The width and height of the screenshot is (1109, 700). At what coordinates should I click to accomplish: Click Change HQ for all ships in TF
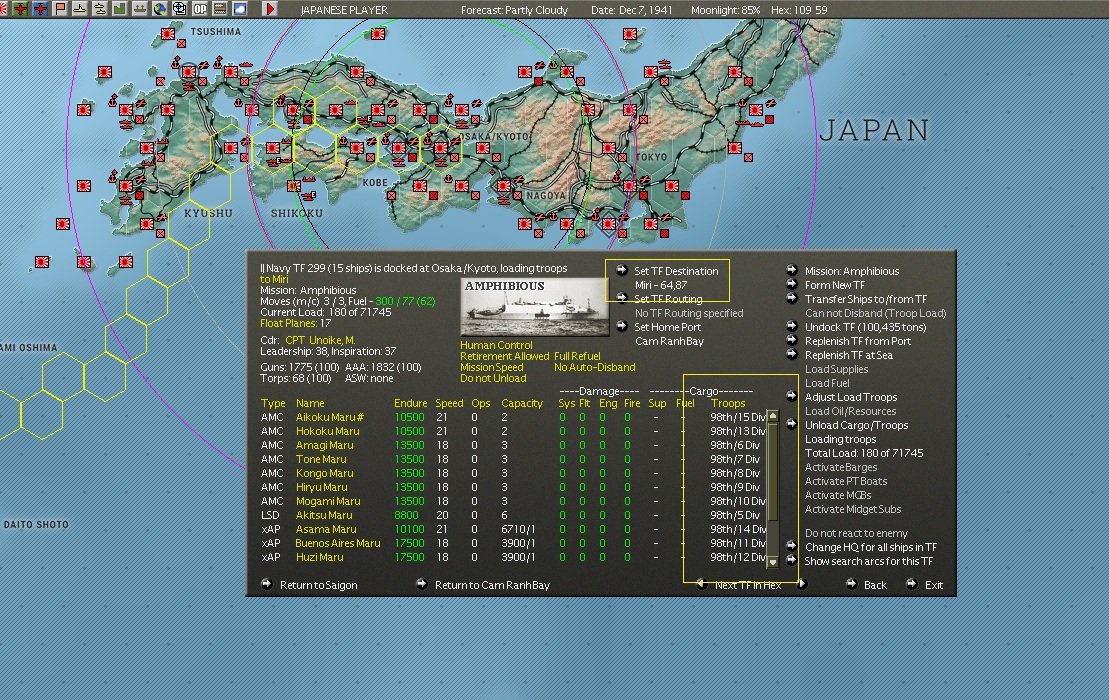pyautogui.click(x=871, y=547)
